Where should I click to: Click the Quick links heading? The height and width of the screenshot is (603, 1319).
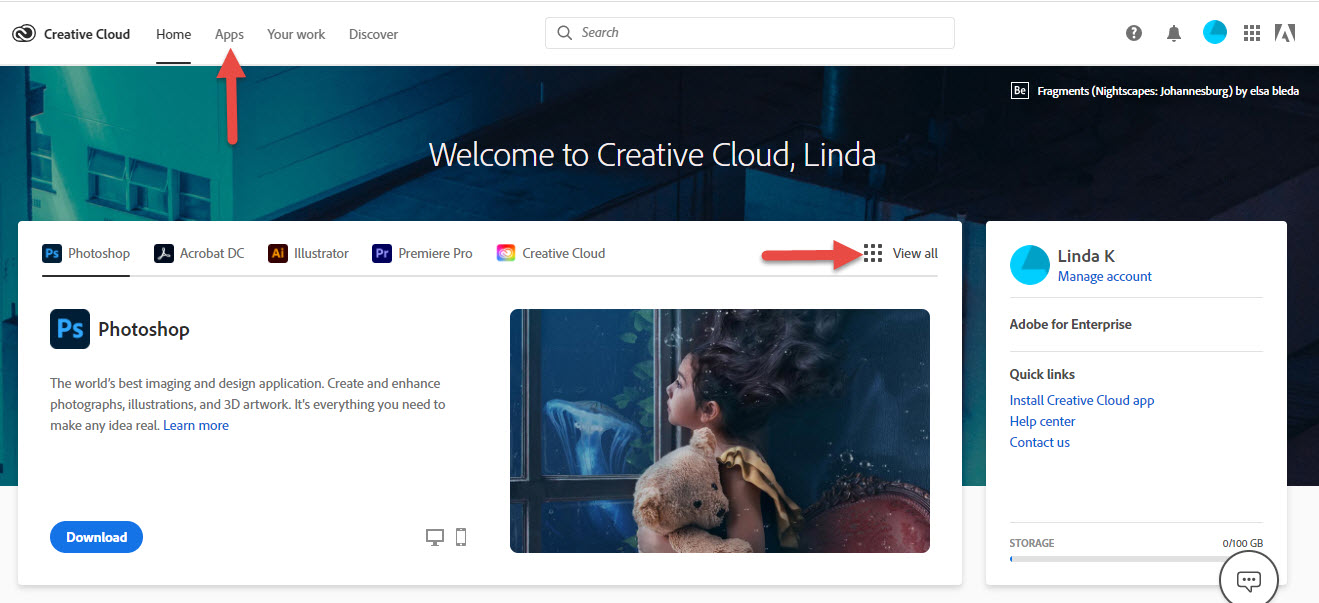point(1042,374)
